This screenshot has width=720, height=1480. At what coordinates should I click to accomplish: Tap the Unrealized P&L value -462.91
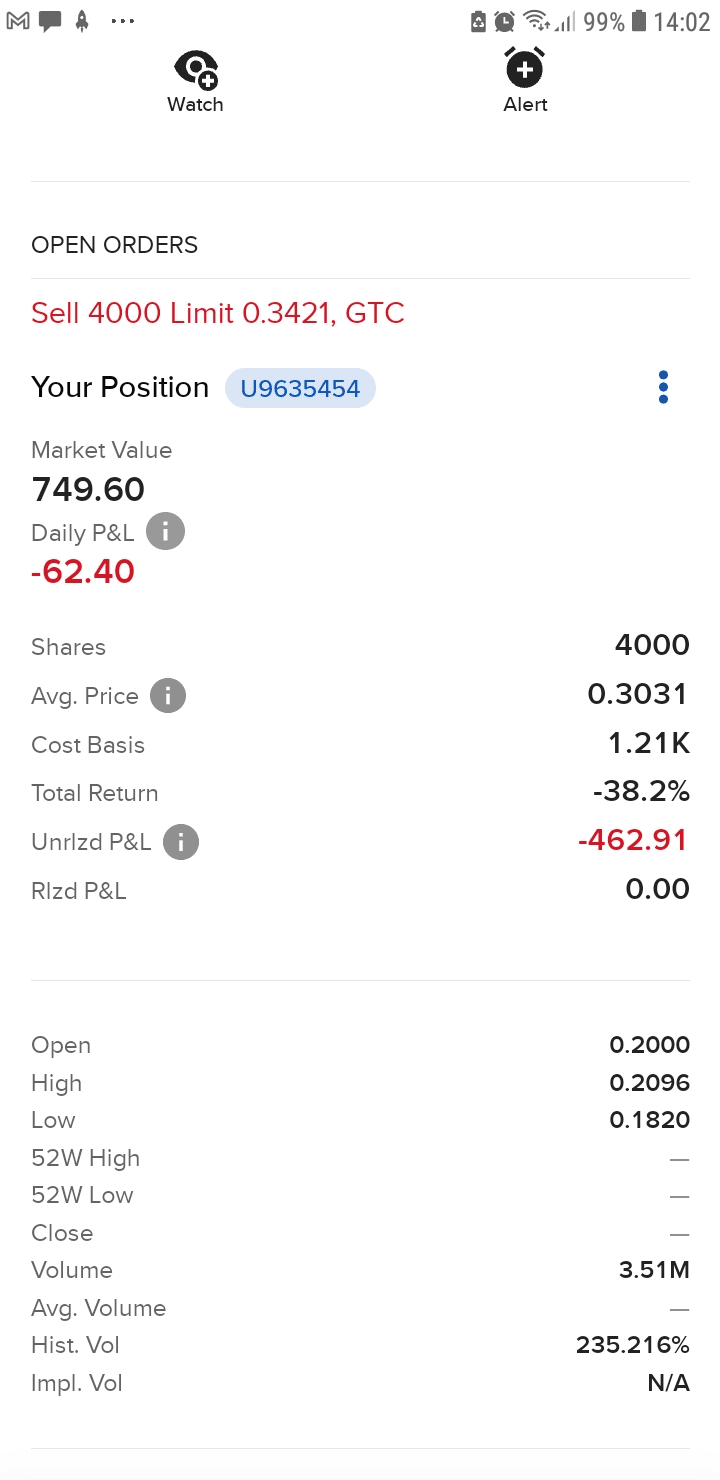point(633,840)
